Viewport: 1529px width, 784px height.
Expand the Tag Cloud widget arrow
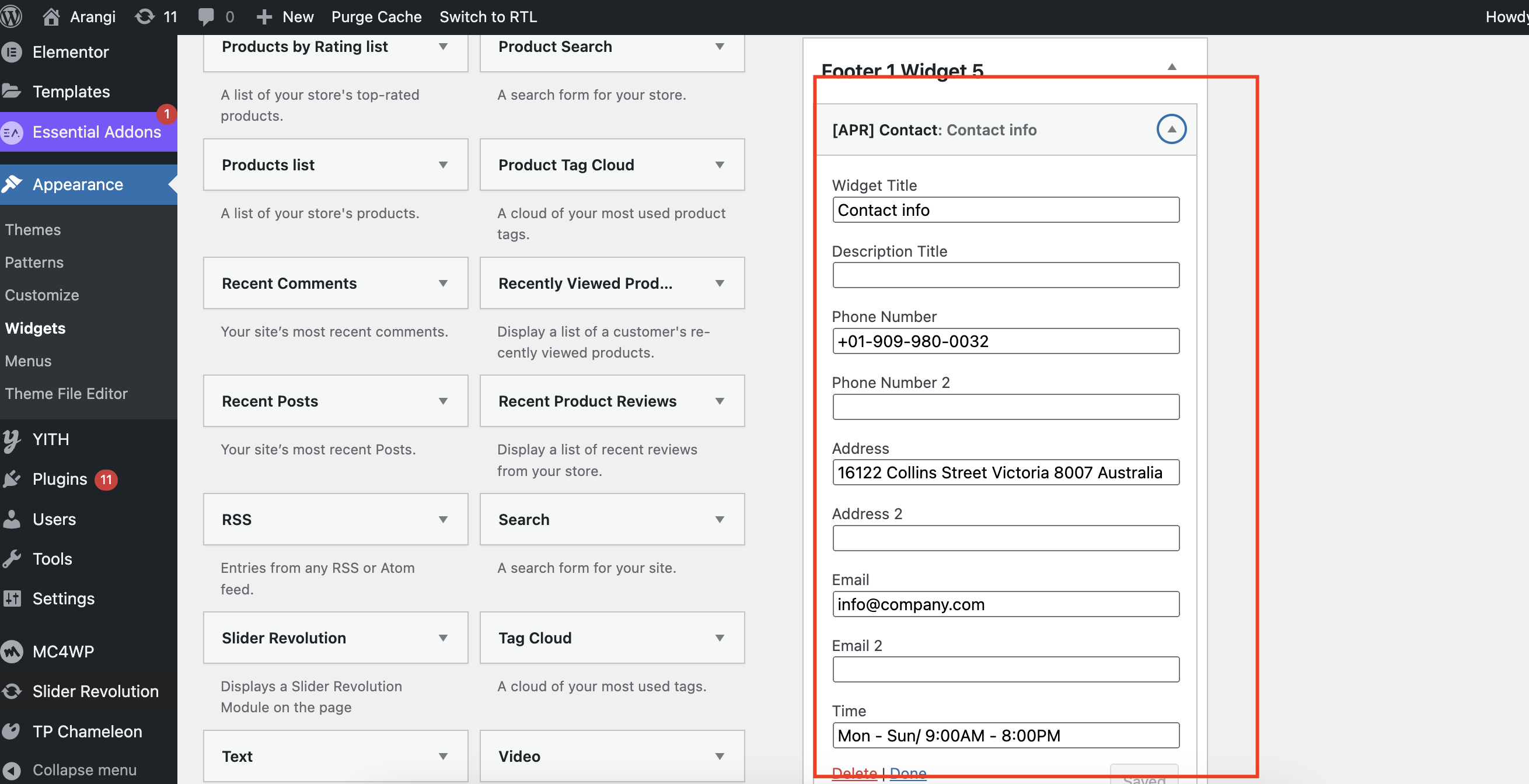720,638
